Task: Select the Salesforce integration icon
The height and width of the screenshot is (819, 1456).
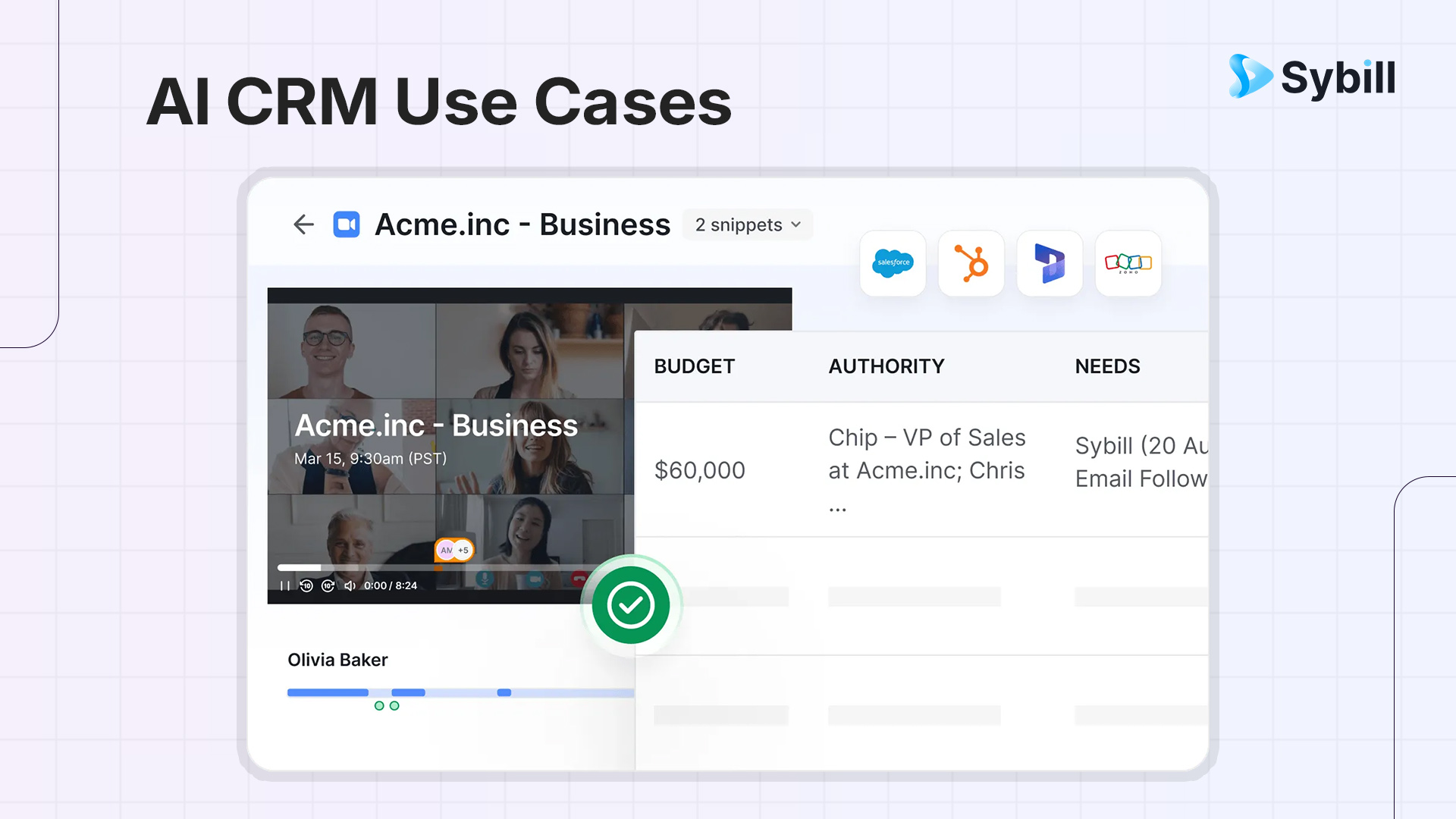Action: [x=893, y=263]
